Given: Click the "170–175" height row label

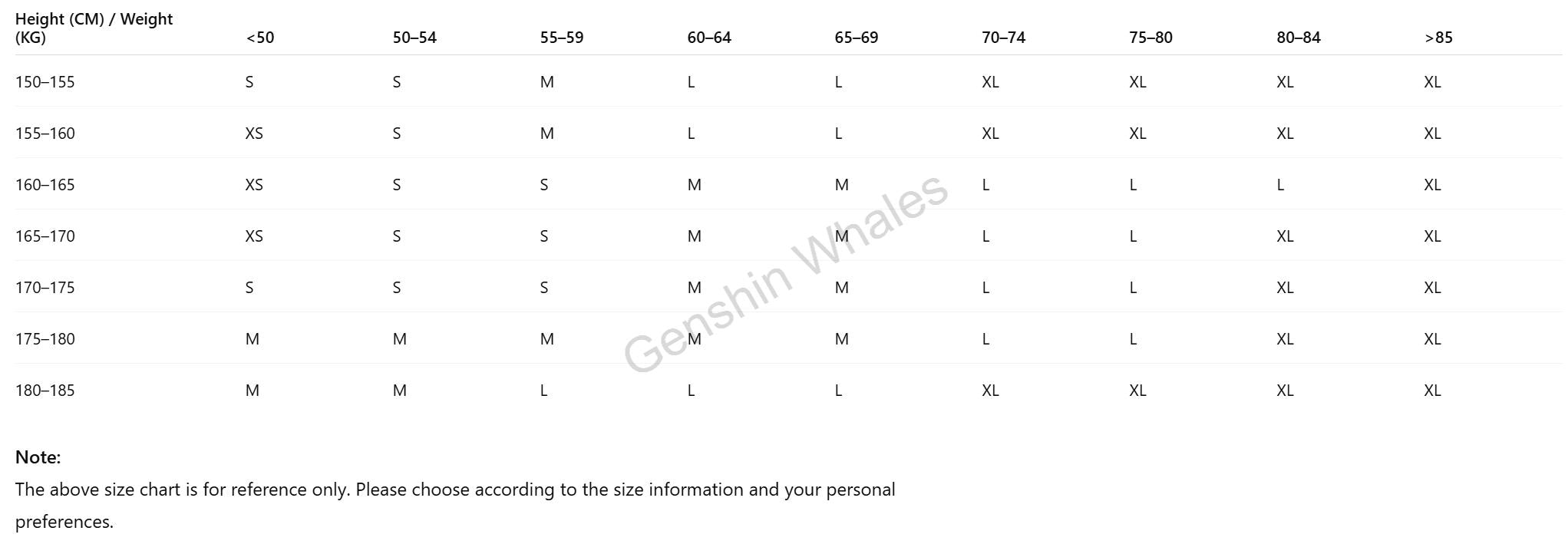Looking at the screenshot, I should [x=45, y=288].
